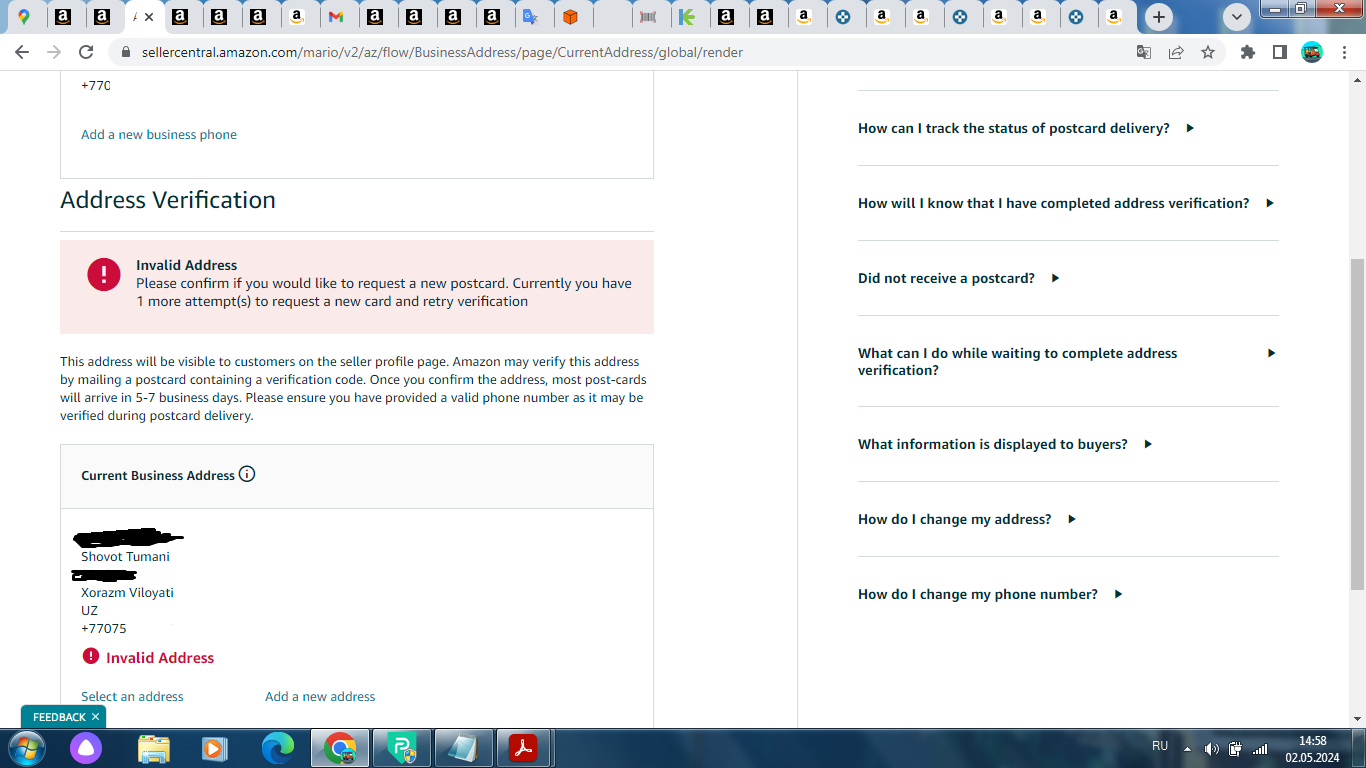Image resolution: width=1366 pixels, height=768 pixels.
Task: Click the page vertical scrollbar thumb
Action: [1357, 424]
